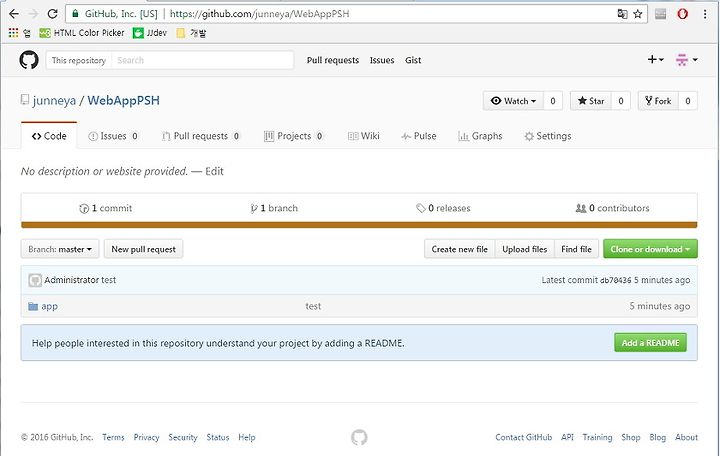Click the stargazers count next to Star
This screenshot has width=720, height=456.
621,101
